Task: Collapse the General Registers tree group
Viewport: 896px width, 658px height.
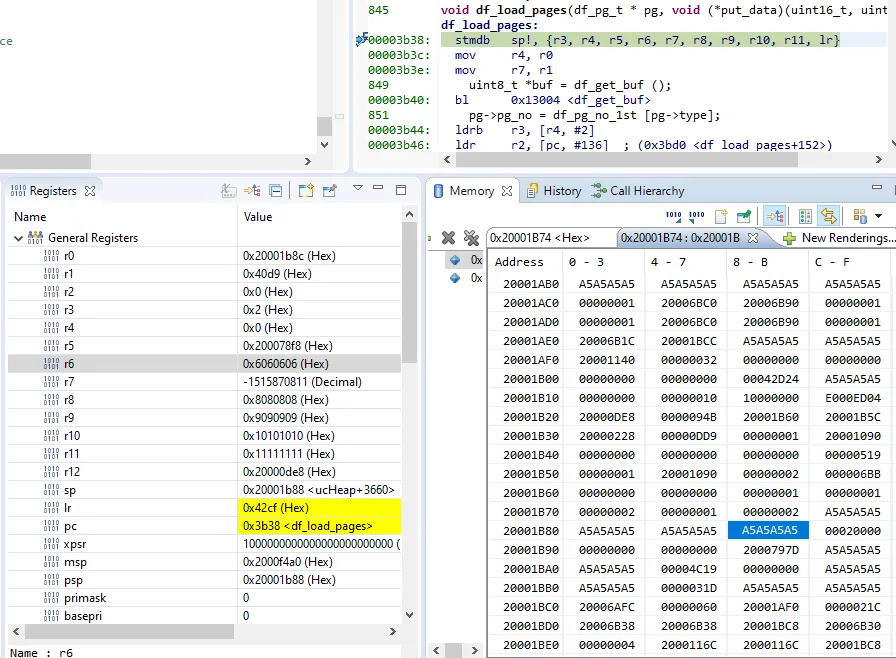Action: [18, 238]
